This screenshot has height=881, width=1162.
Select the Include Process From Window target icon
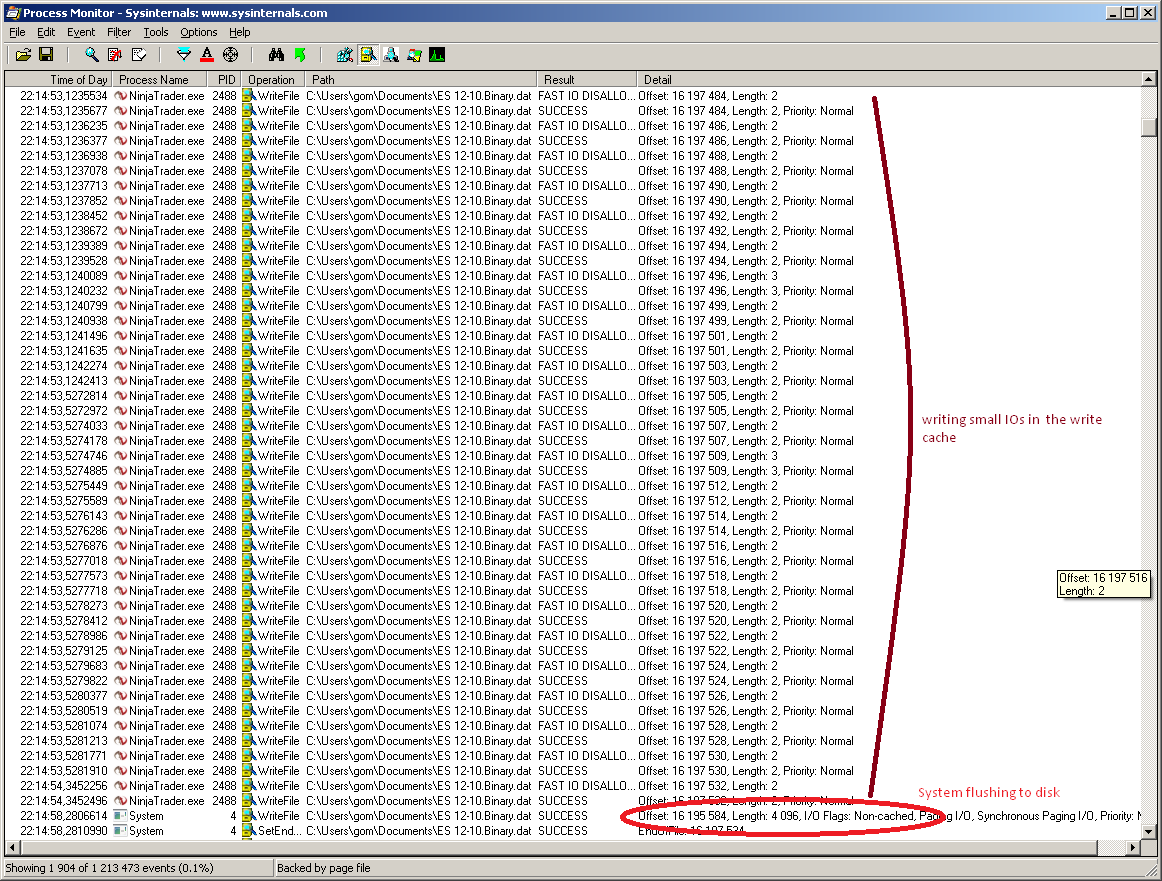[x=230, y=55]
